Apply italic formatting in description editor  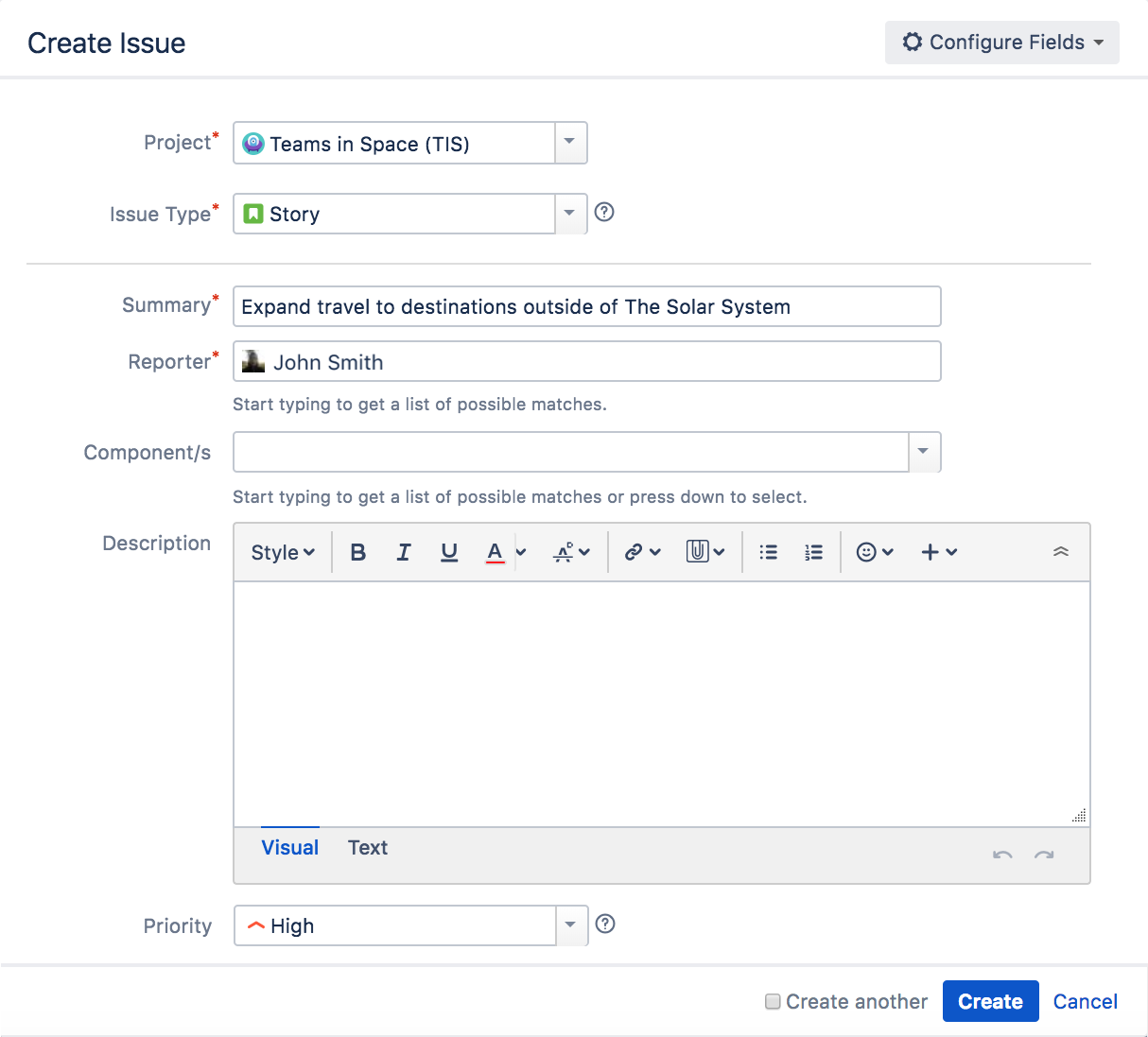(x=404, y=552)
